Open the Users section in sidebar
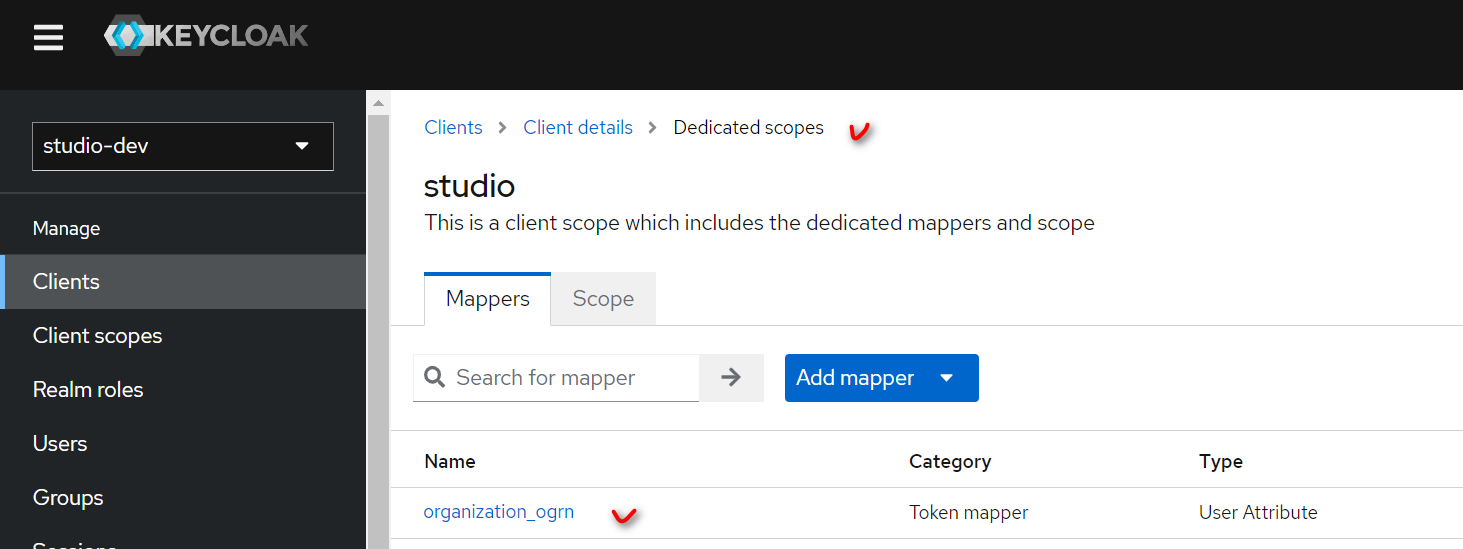The image size is (1463, 549). pos(60,444)
